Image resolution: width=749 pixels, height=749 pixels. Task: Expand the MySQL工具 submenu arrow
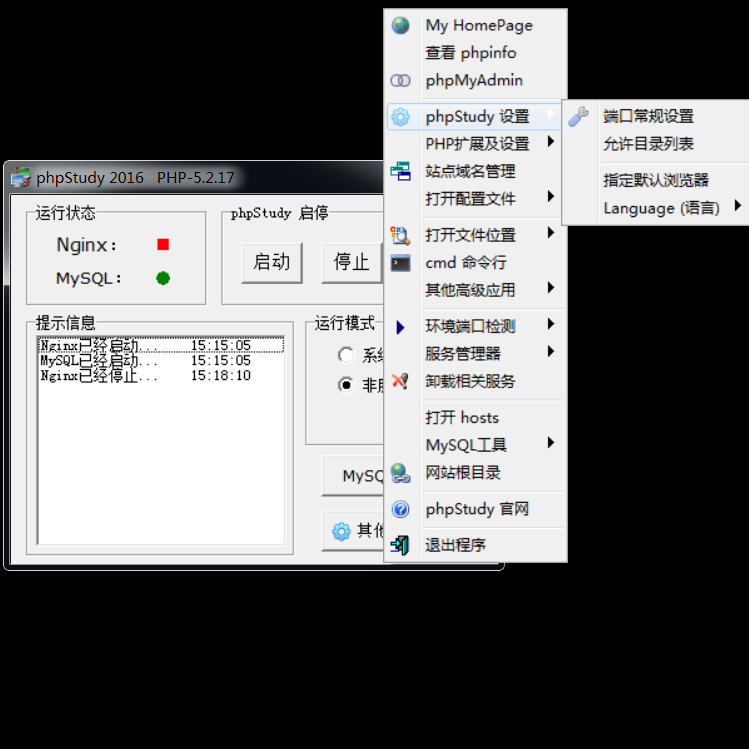(x=551, y=443)
